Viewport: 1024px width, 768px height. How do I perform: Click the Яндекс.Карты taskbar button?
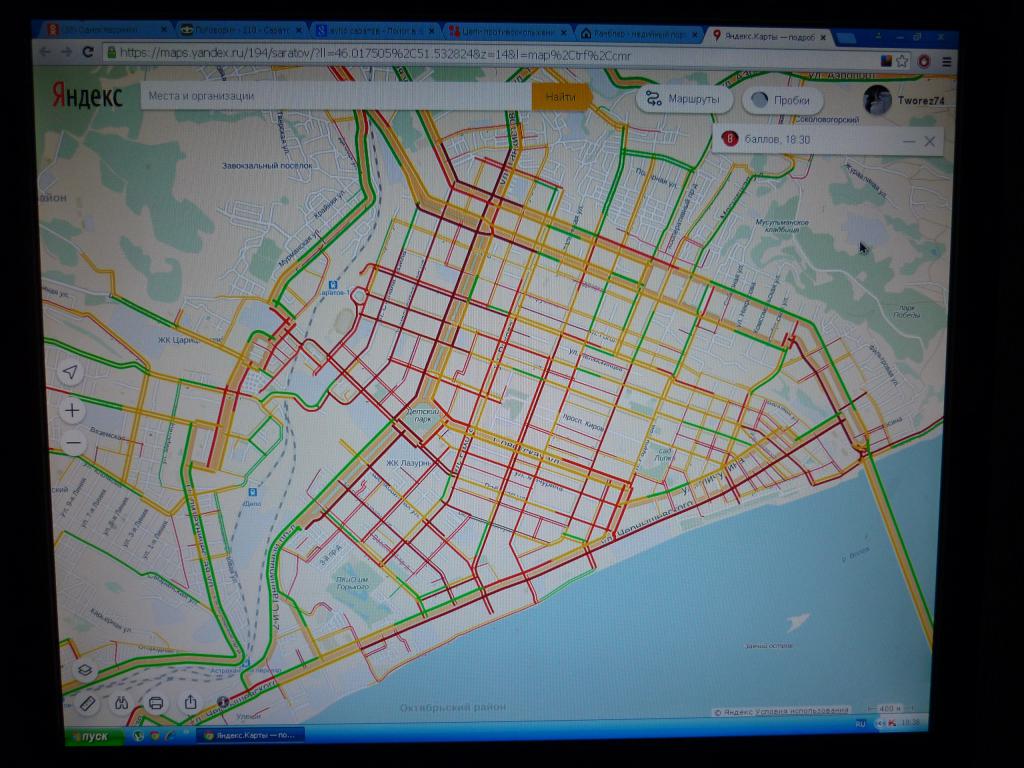(250, 735)
